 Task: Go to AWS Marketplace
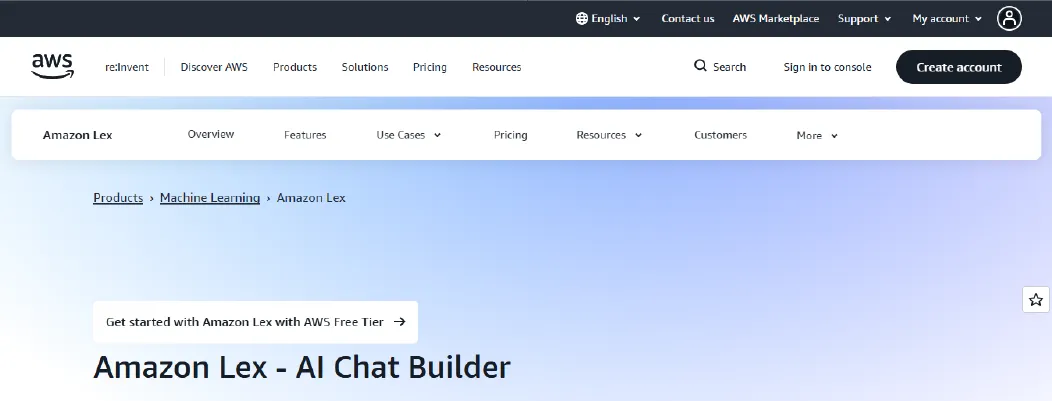pos(776,19)
